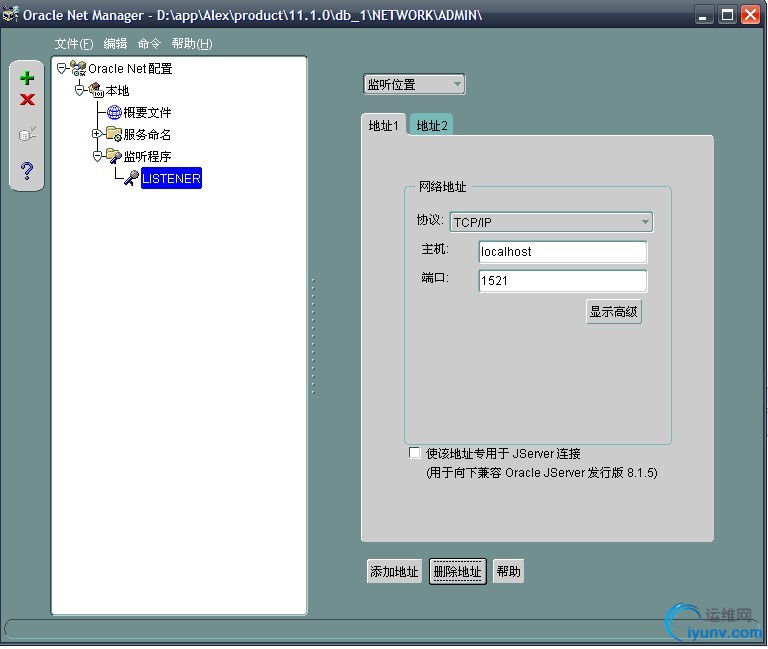Viewport: 768px width, 649px height.
Task: Click the LISTENER node's listener icon
Action: click(131, 177)
